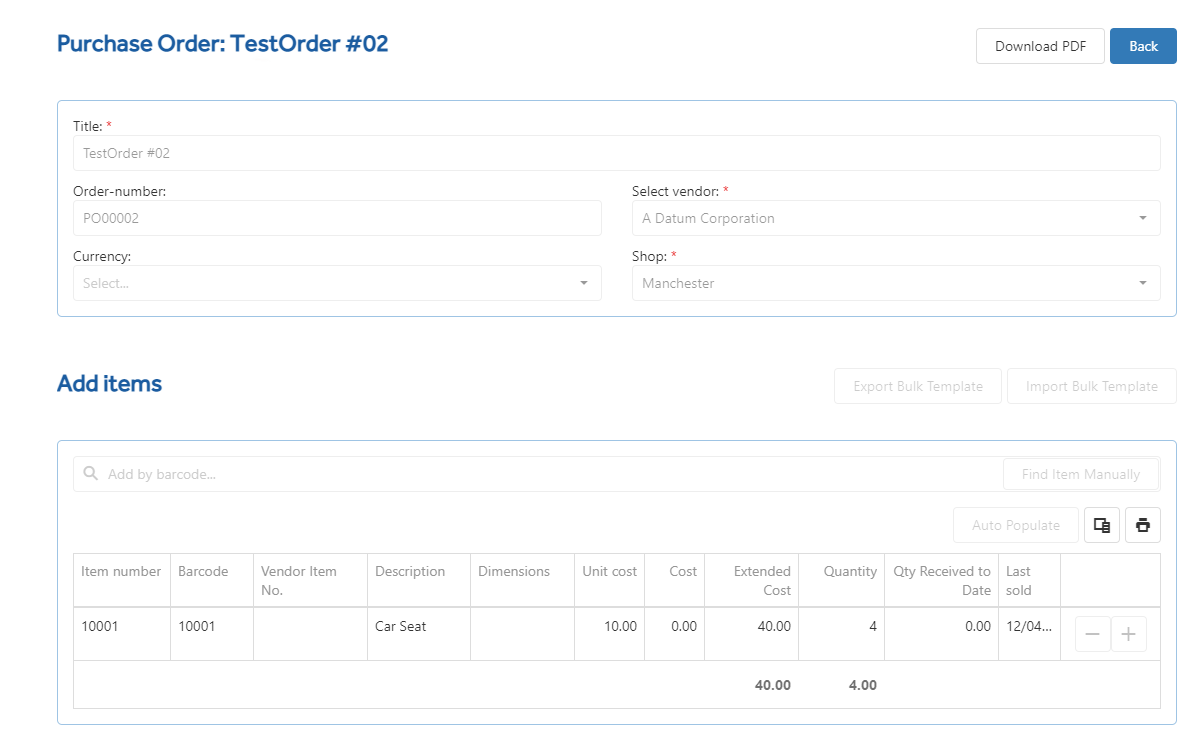Click the blue Back button

coord(1143,46)
